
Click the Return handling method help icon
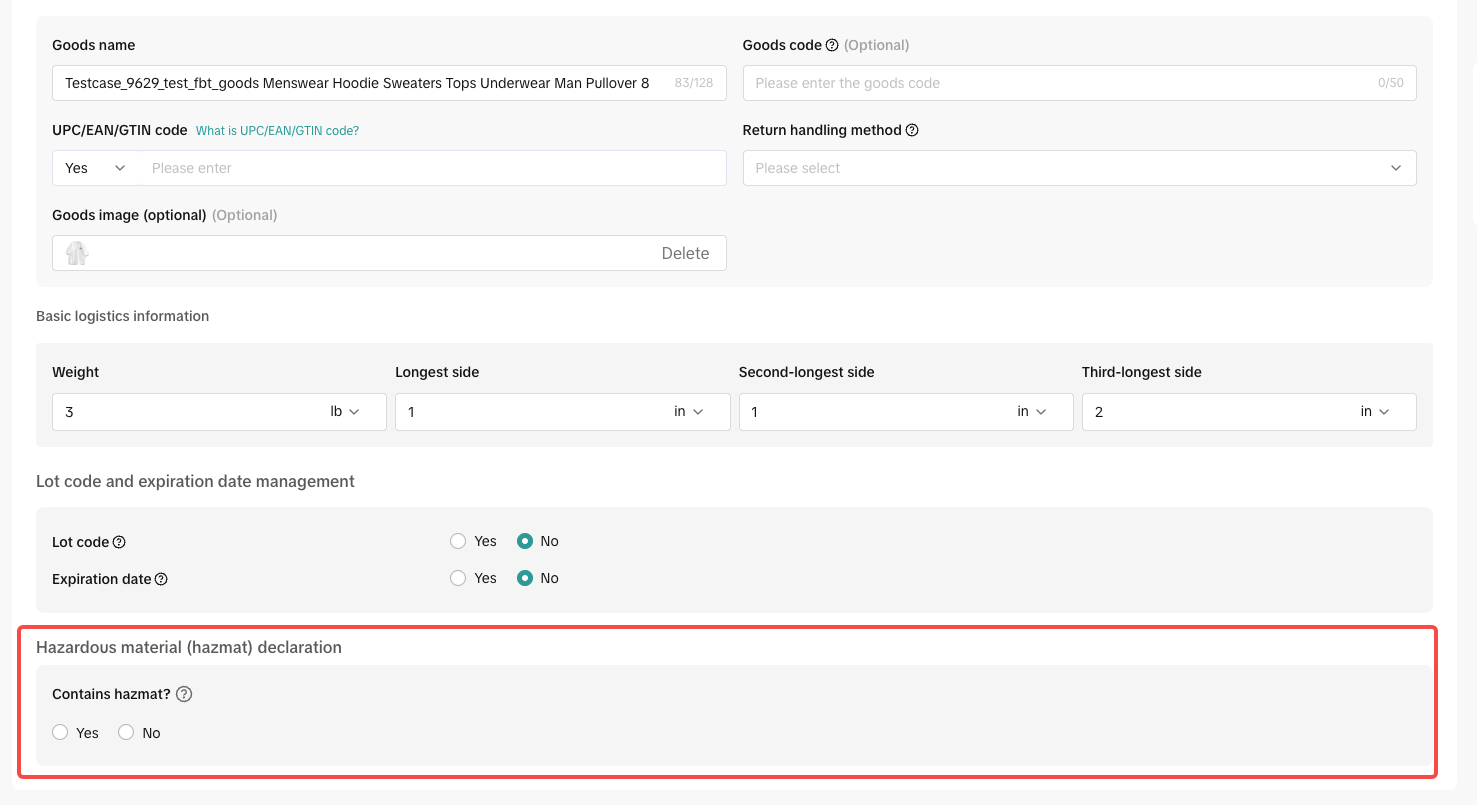click(x=912, y=130)
